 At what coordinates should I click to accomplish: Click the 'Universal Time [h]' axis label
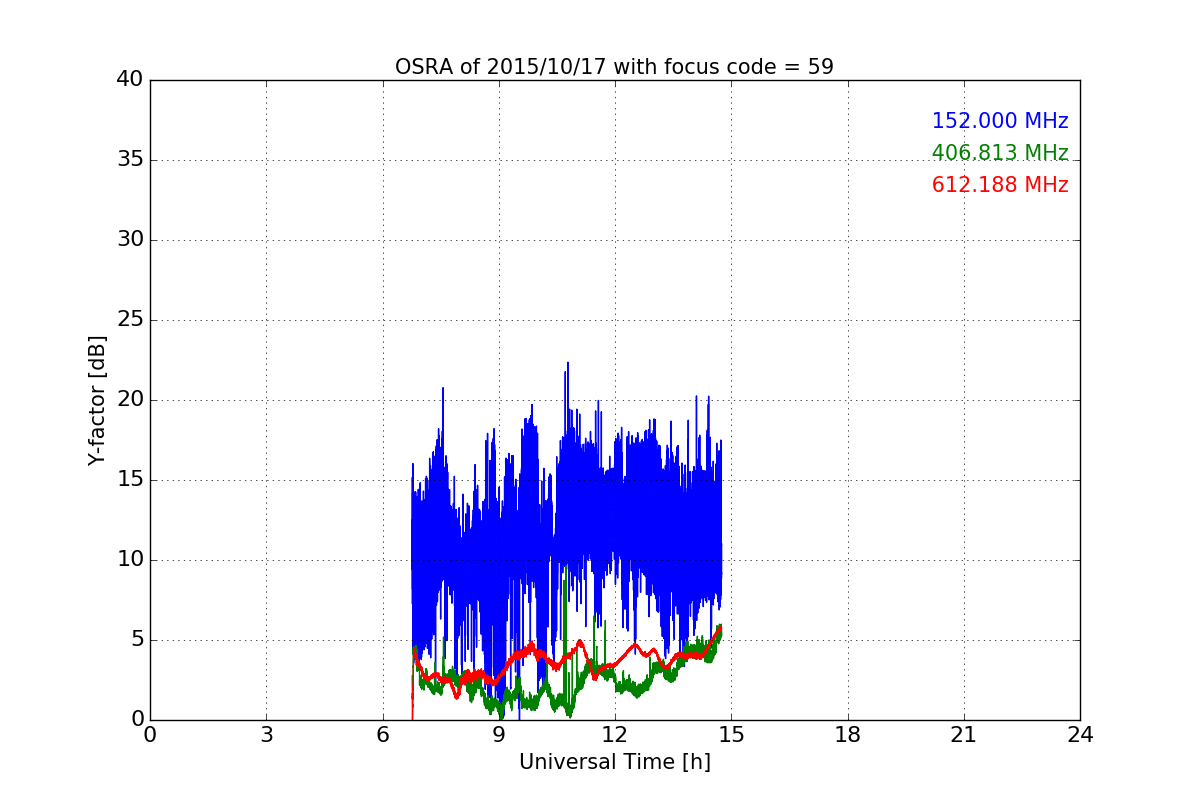[x=615, y=762]
